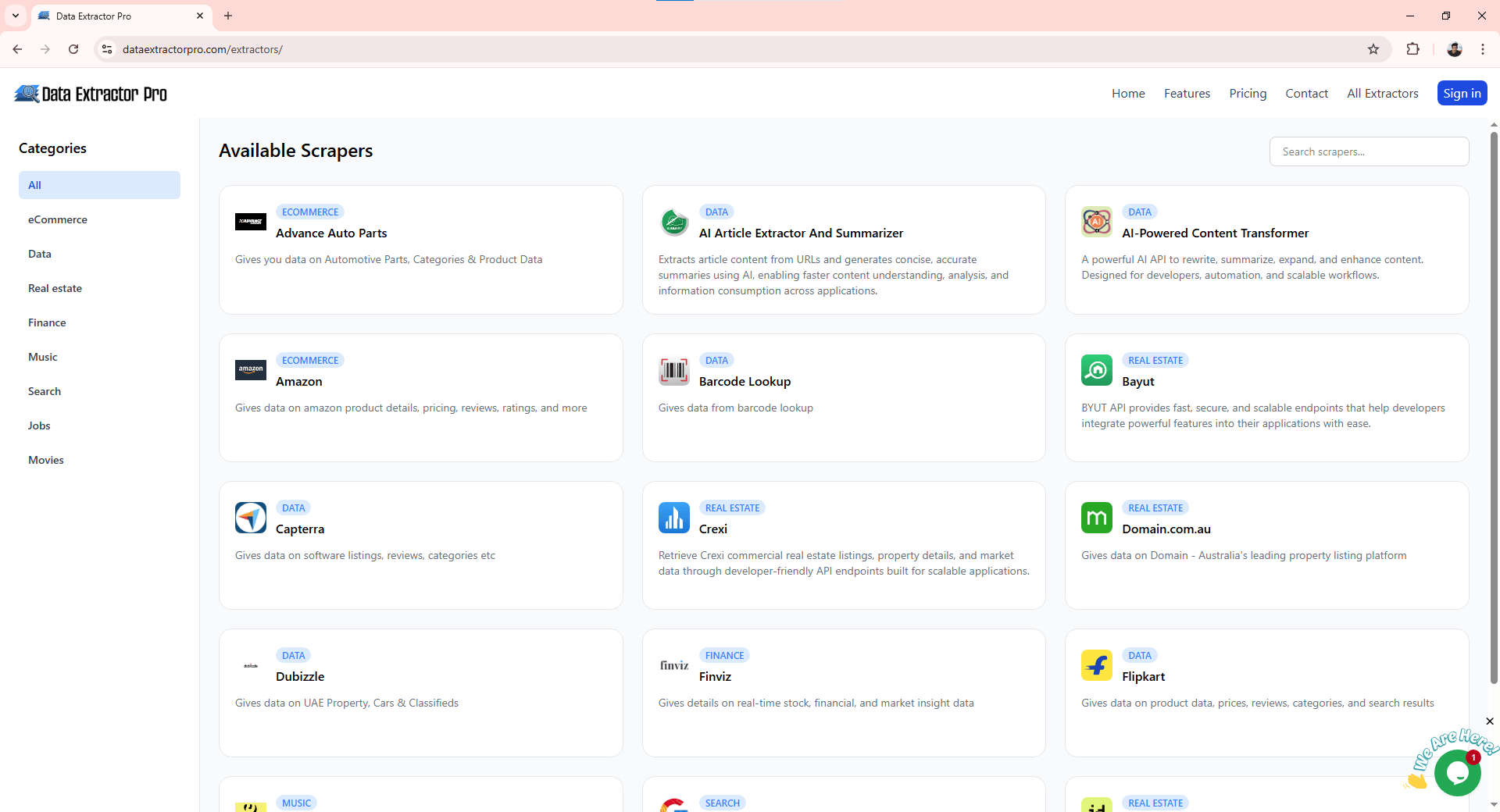1500x812 pixels.
Task: Open the Chrome three-dot menu
Action: coord(1482,49)
